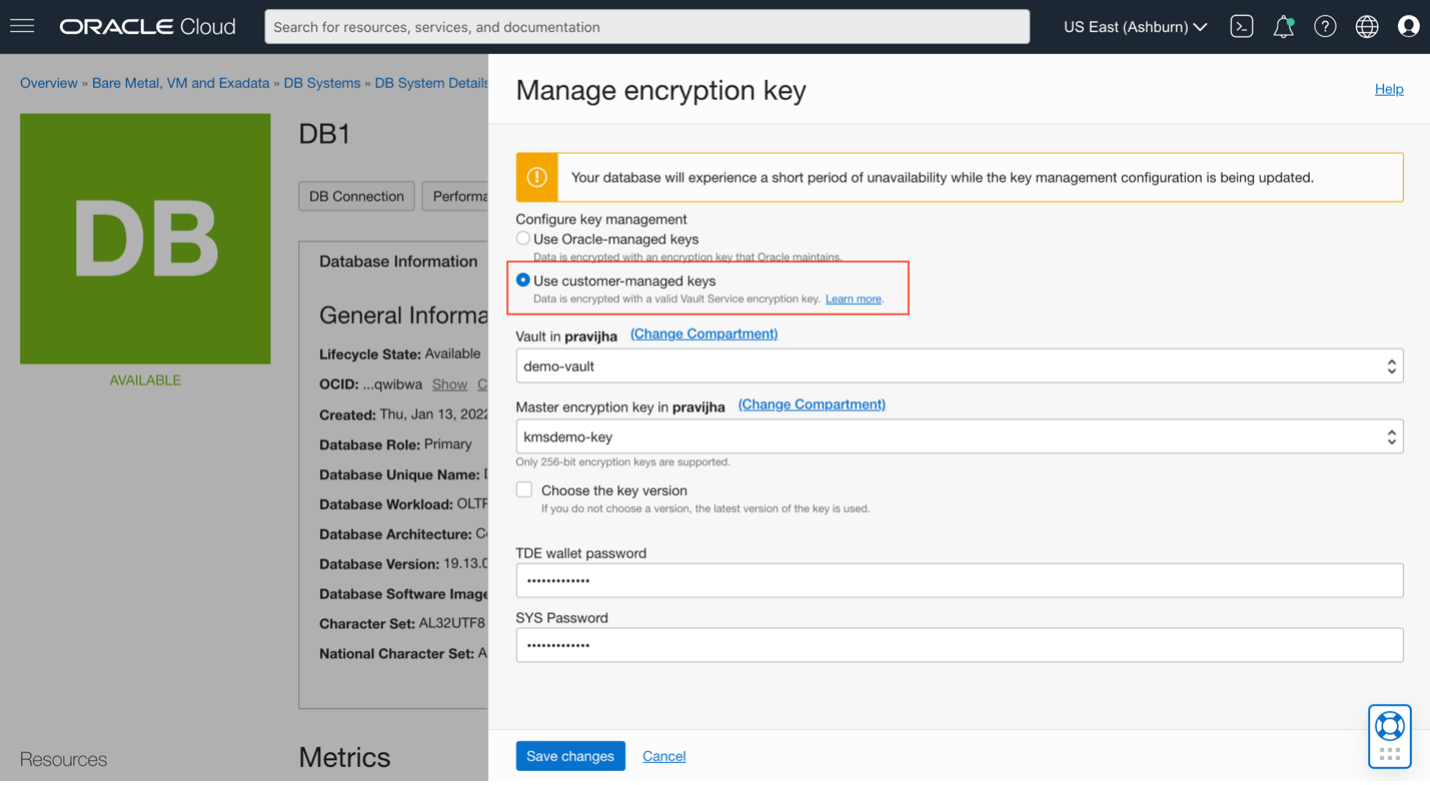Viewport: 1430px width, 785px height.
Task: Open the demo-vault dropdown
Action: [958, 365]
